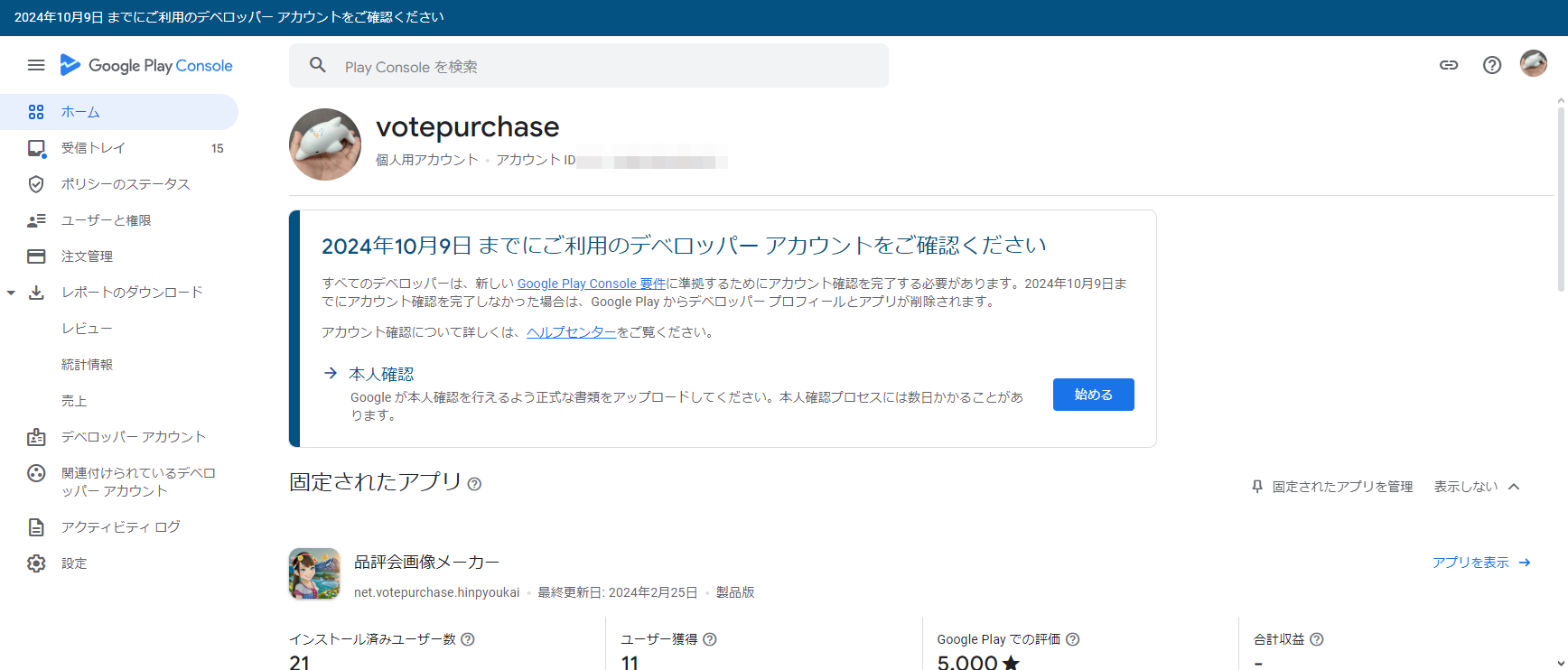The width and height of the screenshot is (1568, 670).
Task: Click the レポートのダウンロード download icon
Action: click(x=36, y=293)
